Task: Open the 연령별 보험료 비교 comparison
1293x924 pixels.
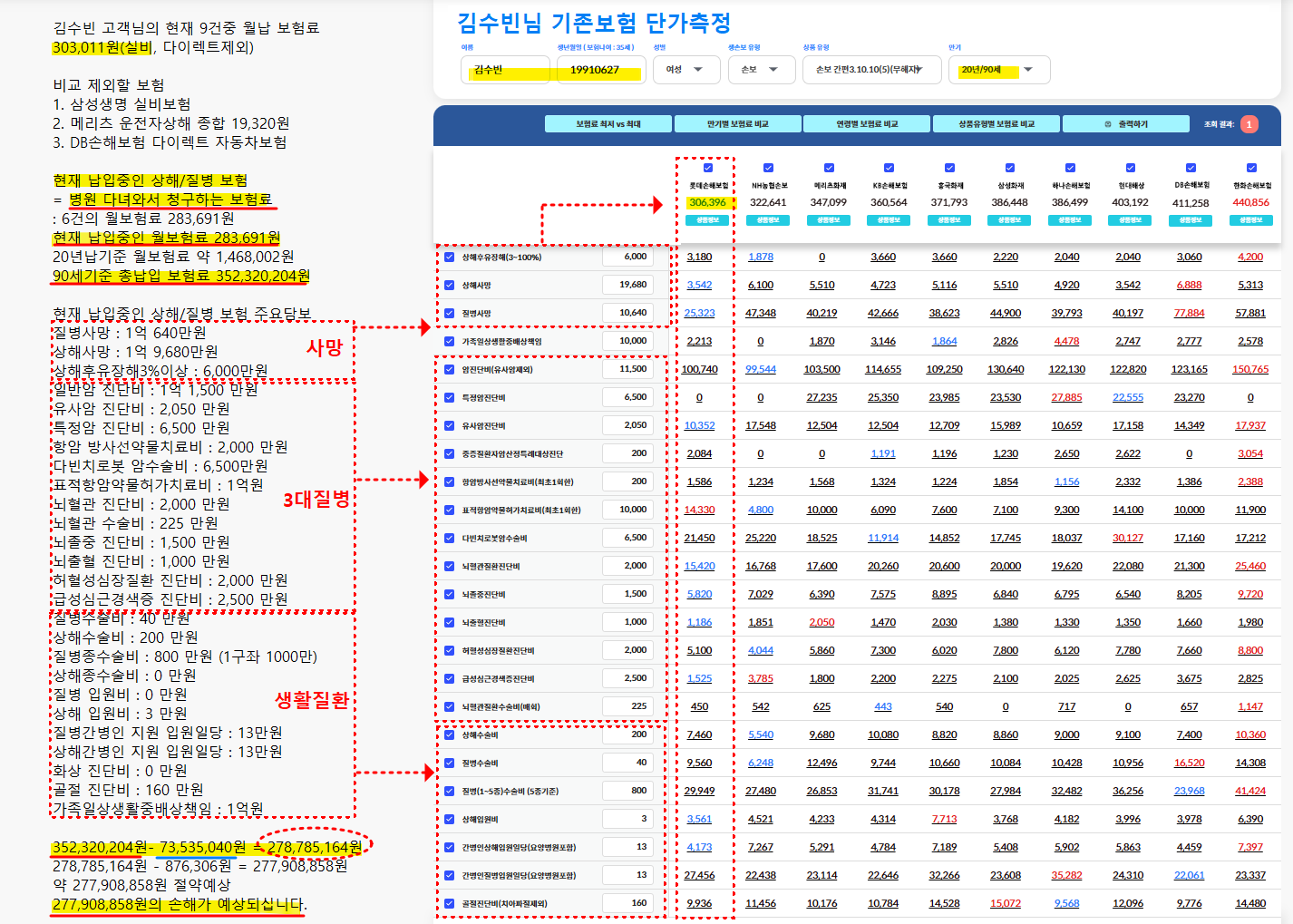Action: (867, 123)
